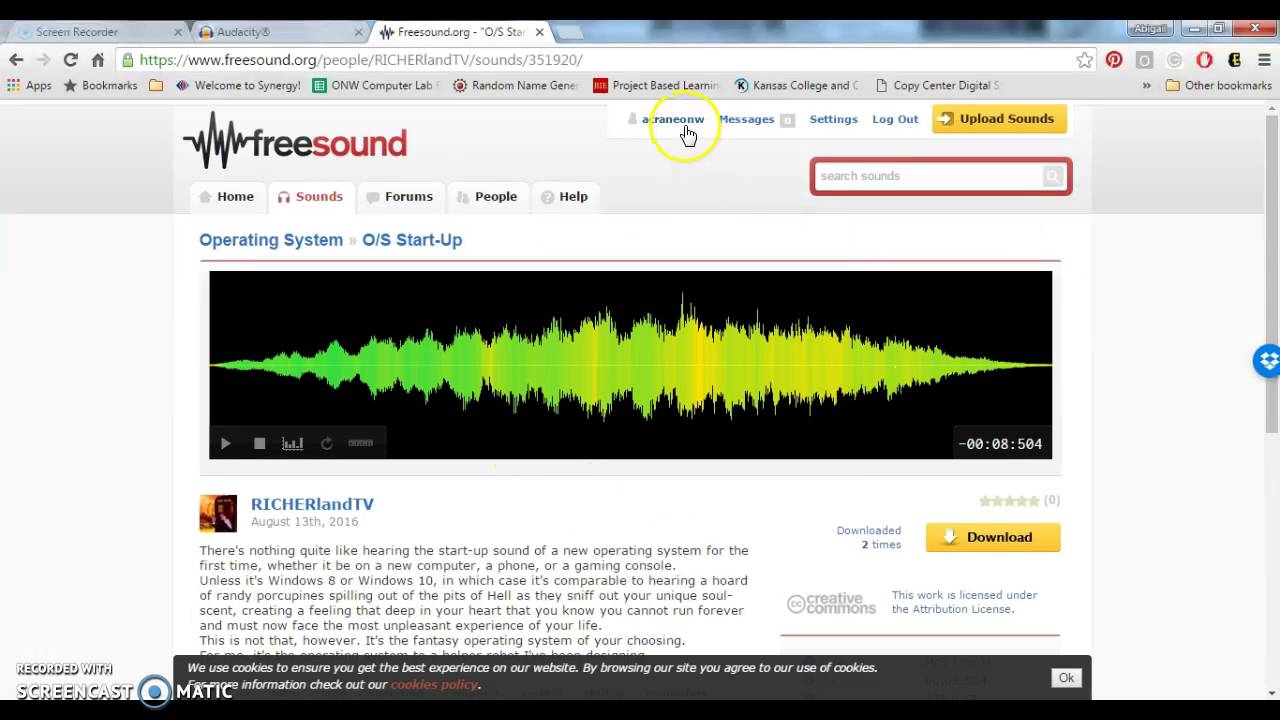Open Messages in the top bar
Screen dimensions: 1280x720
pos(746,119)
